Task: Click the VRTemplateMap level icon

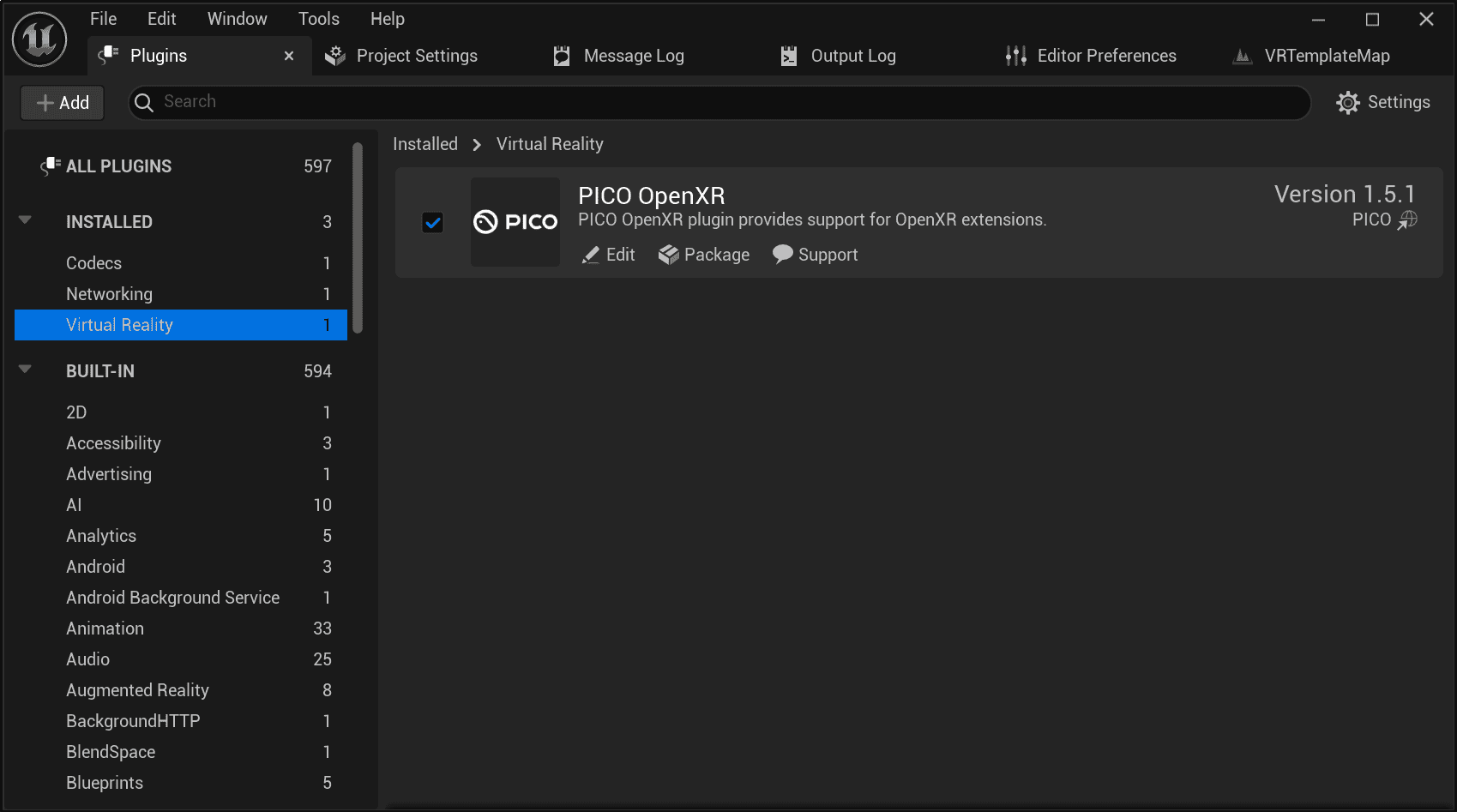Action: tap(1242, 55)
